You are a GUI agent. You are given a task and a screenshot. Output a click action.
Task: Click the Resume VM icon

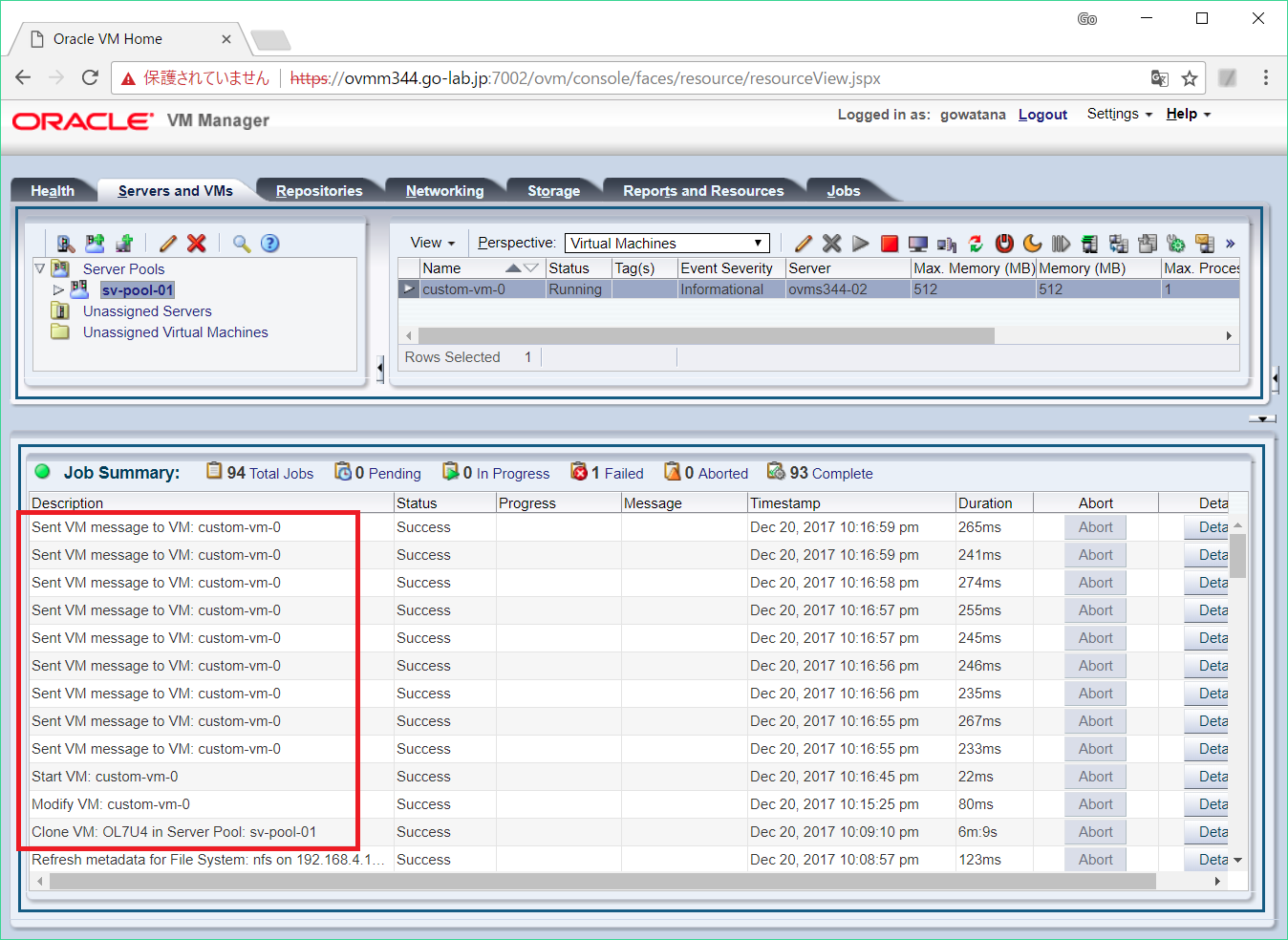click(1062, 244)
